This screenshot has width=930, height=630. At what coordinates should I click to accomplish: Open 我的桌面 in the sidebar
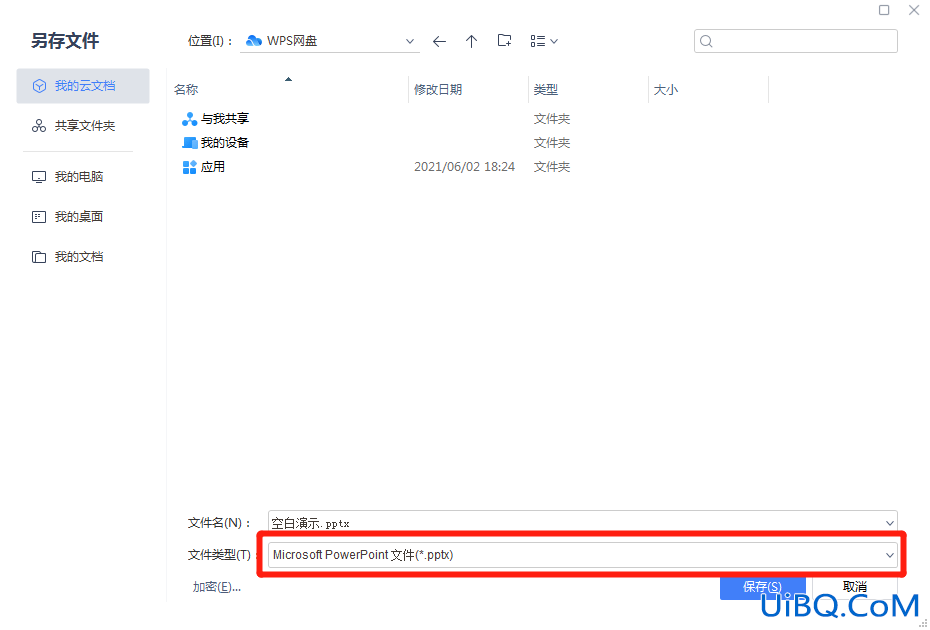[x=83, y=217]
